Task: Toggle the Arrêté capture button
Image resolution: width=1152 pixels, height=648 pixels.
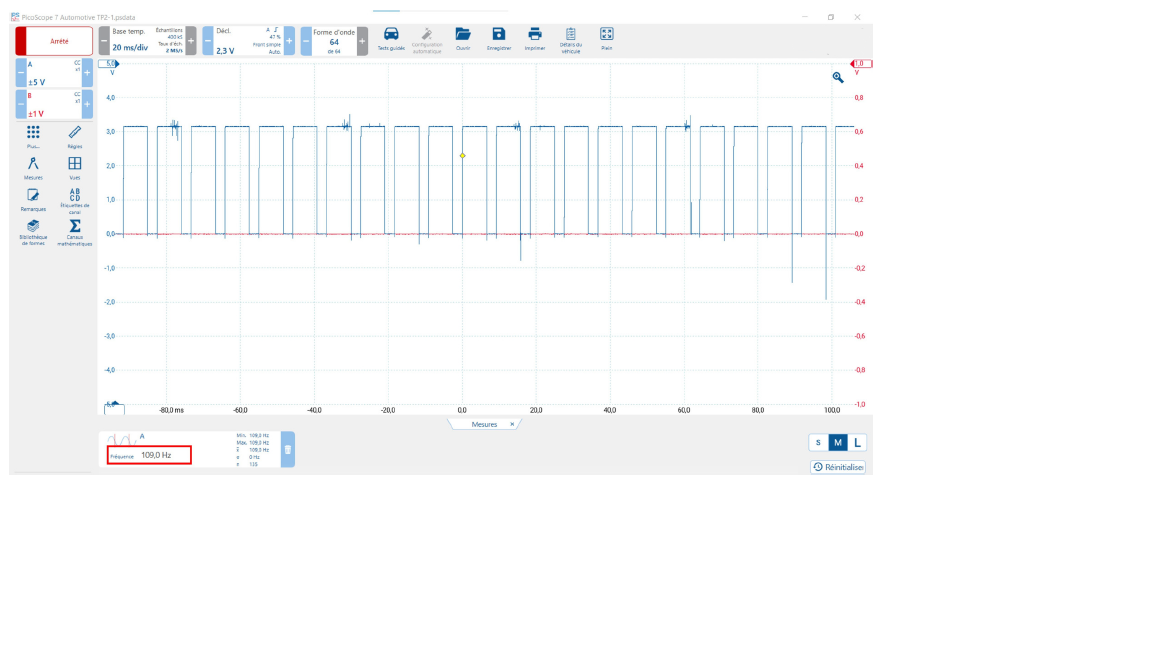Action: click(55, 41)
